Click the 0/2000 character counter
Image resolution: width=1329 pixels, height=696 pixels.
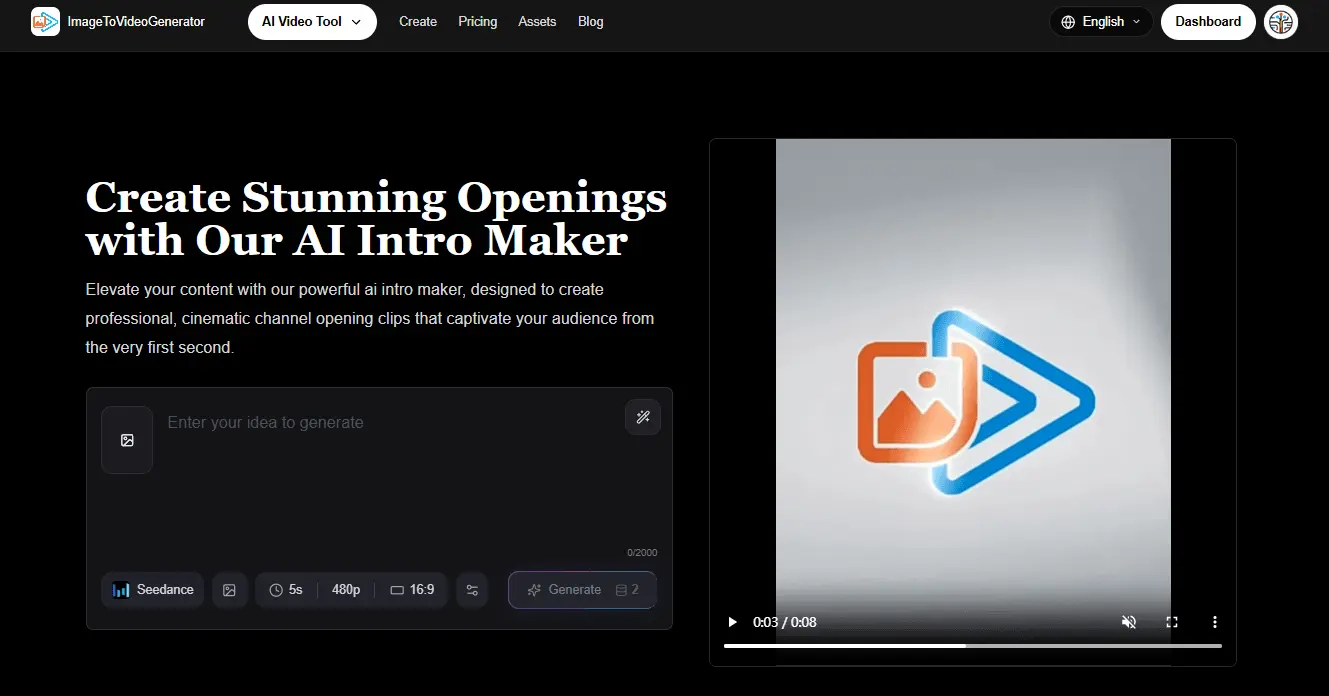coord(642,552)
